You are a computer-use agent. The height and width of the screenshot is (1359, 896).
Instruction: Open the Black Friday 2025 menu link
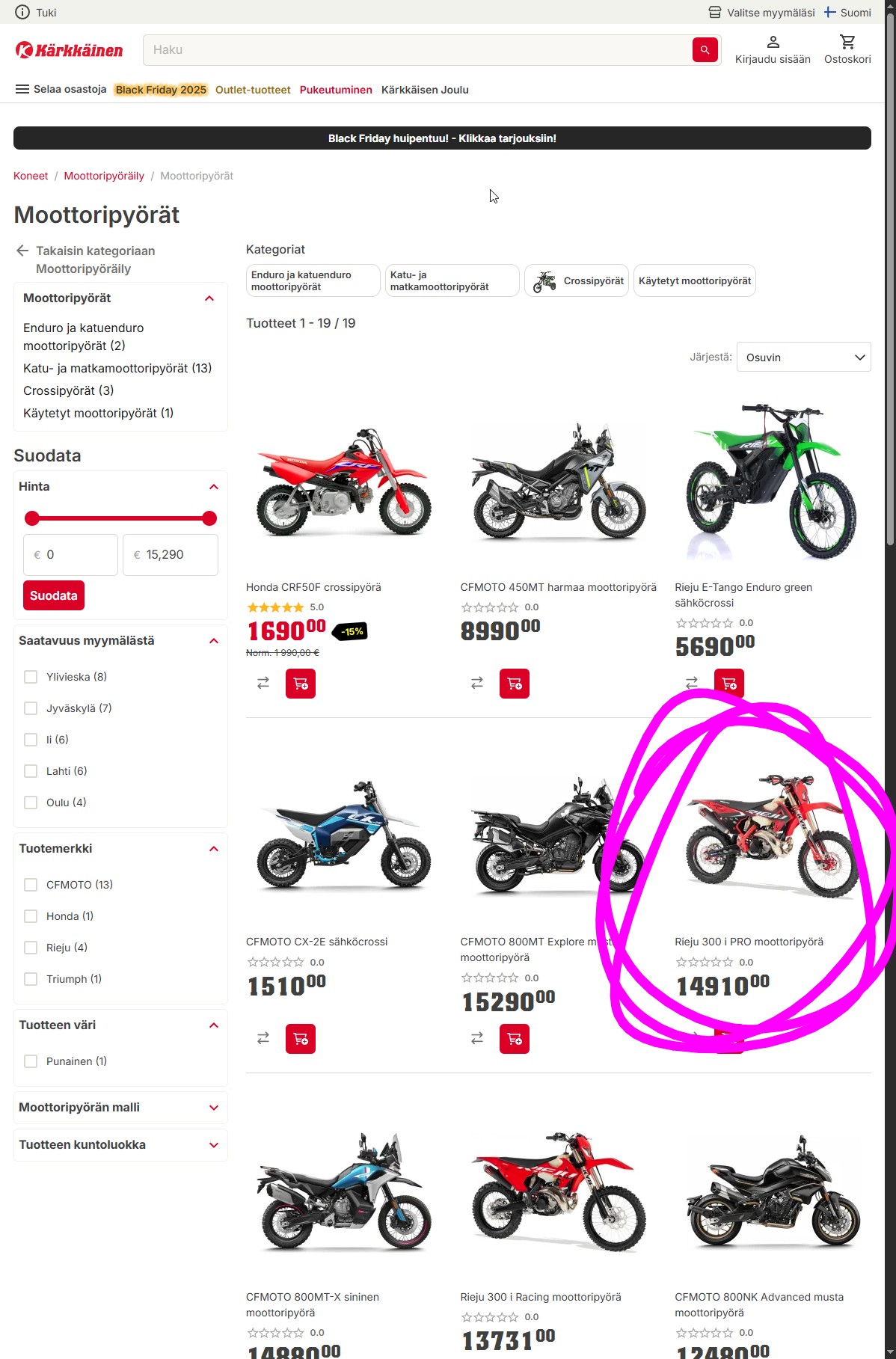coord(161,90)
